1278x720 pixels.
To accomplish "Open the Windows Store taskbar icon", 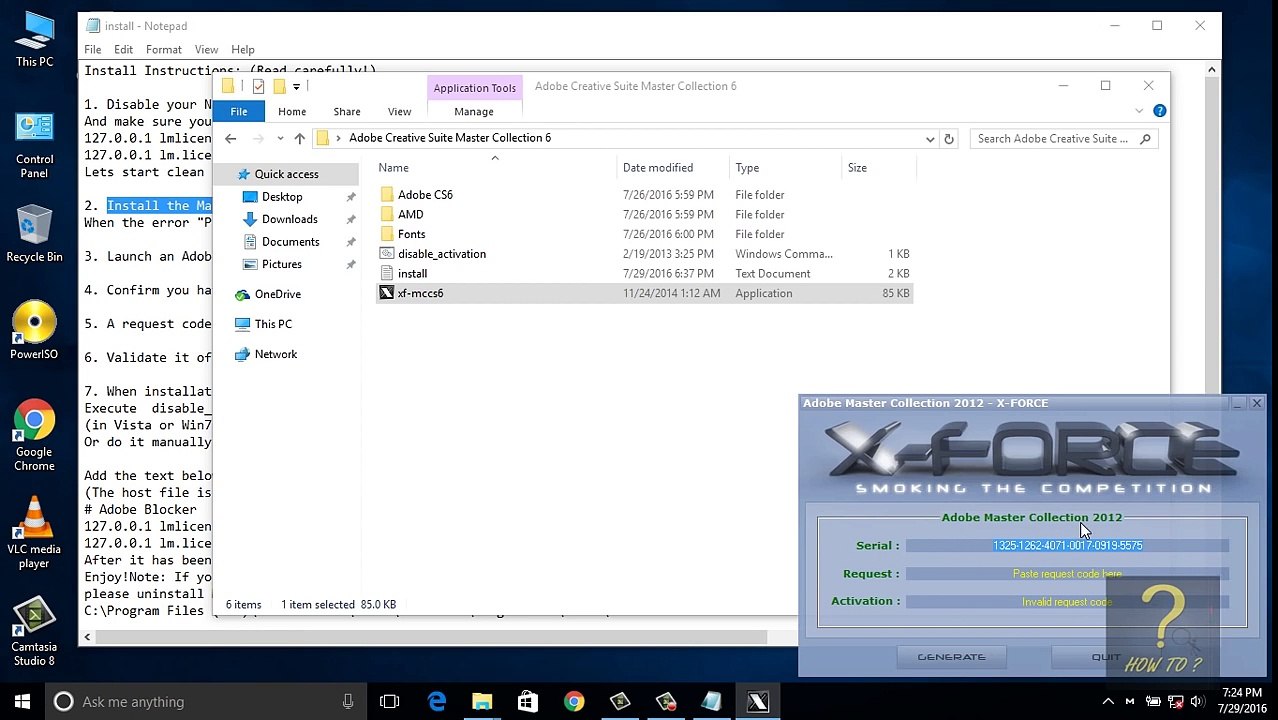I will [527, 702].
